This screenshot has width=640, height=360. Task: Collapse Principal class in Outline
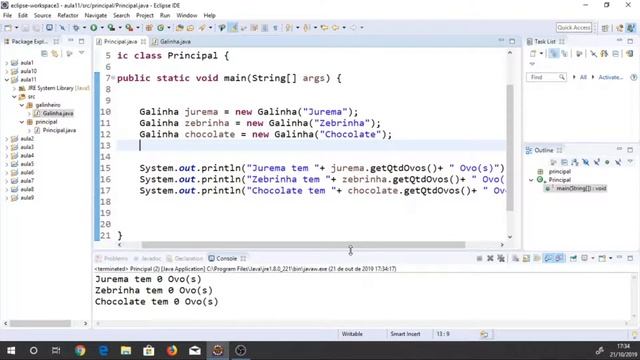531,180
